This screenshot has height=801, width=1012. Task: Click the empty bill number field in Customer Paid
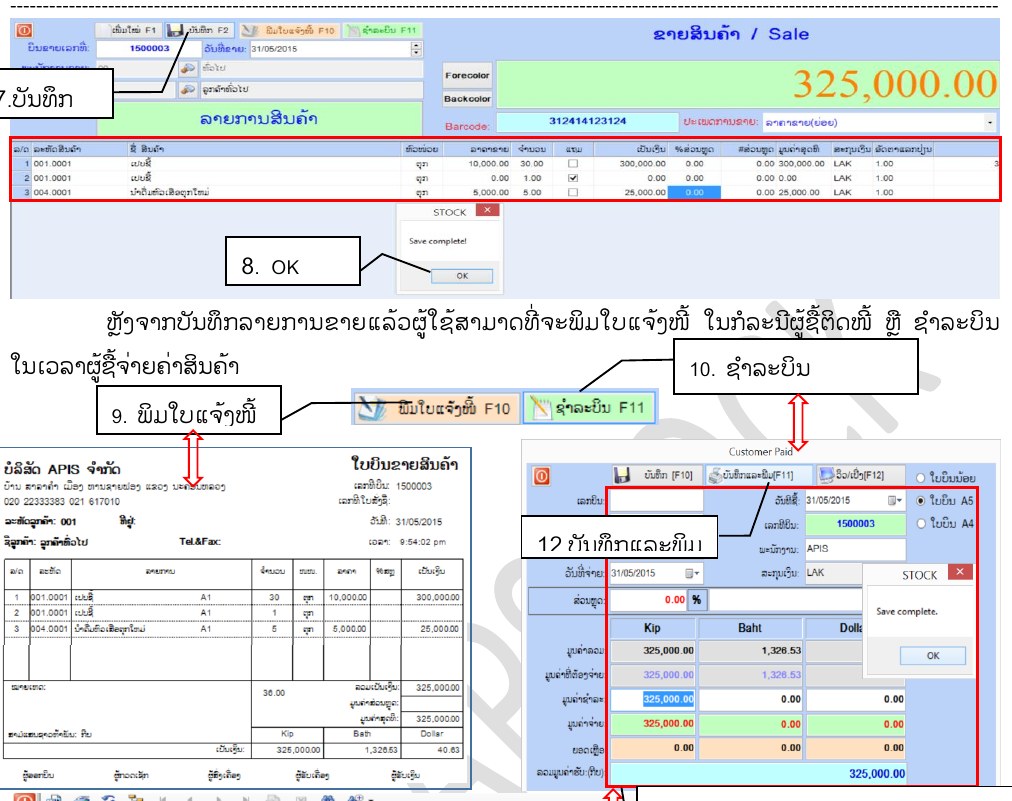656,500
